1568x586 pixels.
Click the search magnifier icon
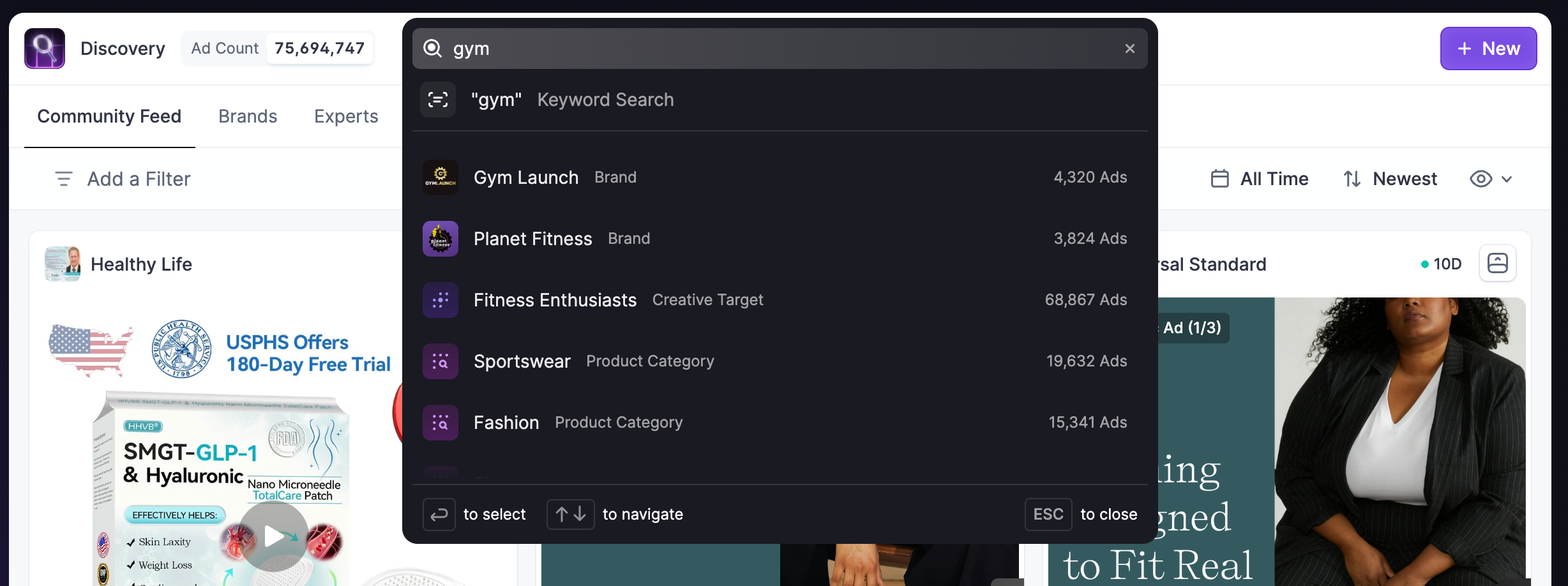(x=433, y=49)
